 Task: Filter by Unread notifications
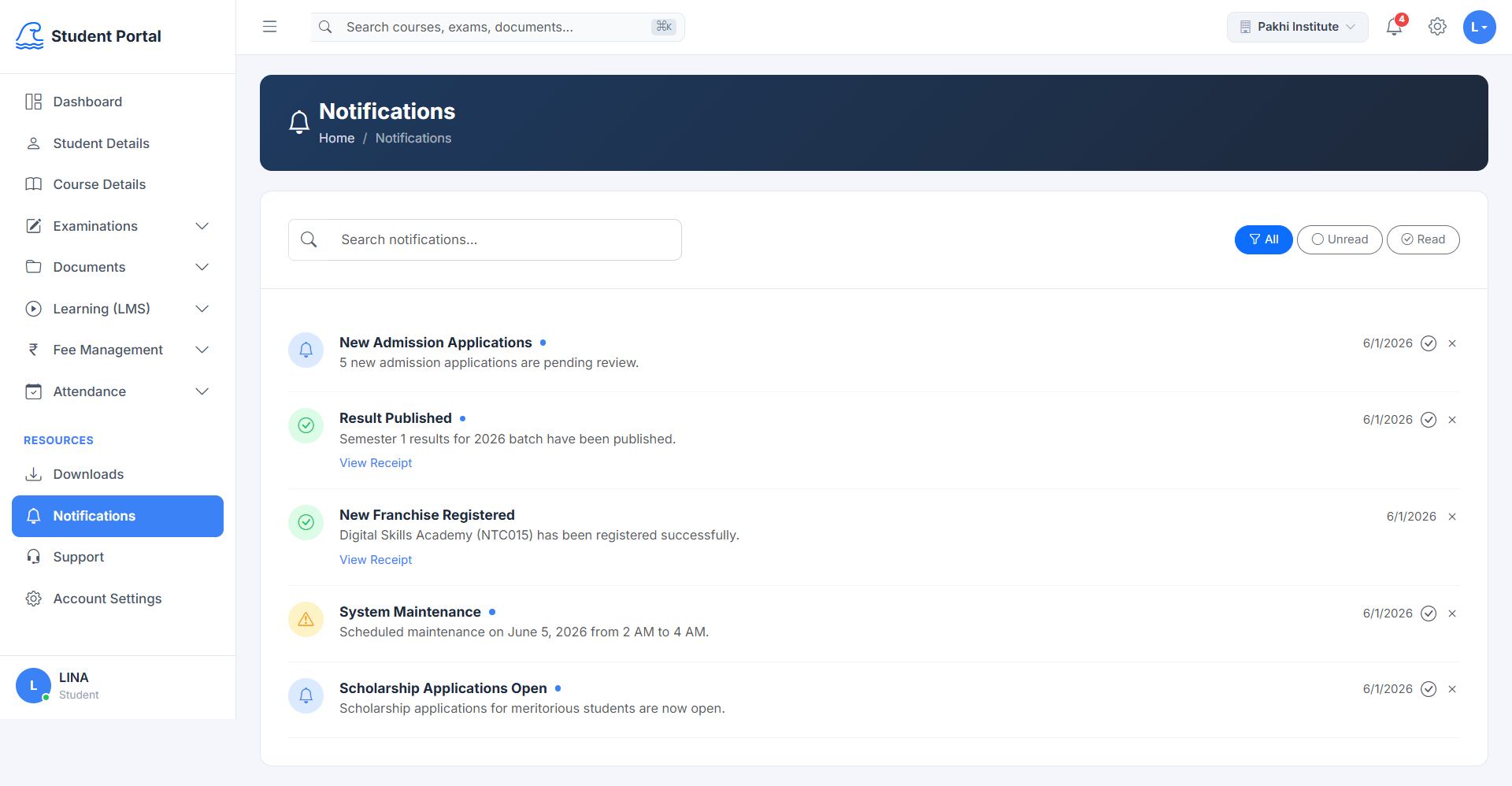[1340, 239]
